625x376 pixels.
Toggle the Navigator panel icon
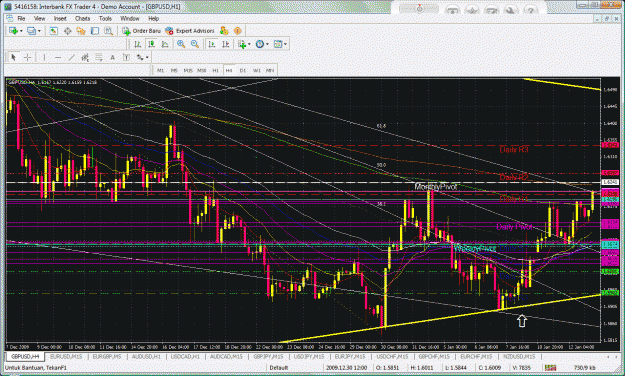81,31
